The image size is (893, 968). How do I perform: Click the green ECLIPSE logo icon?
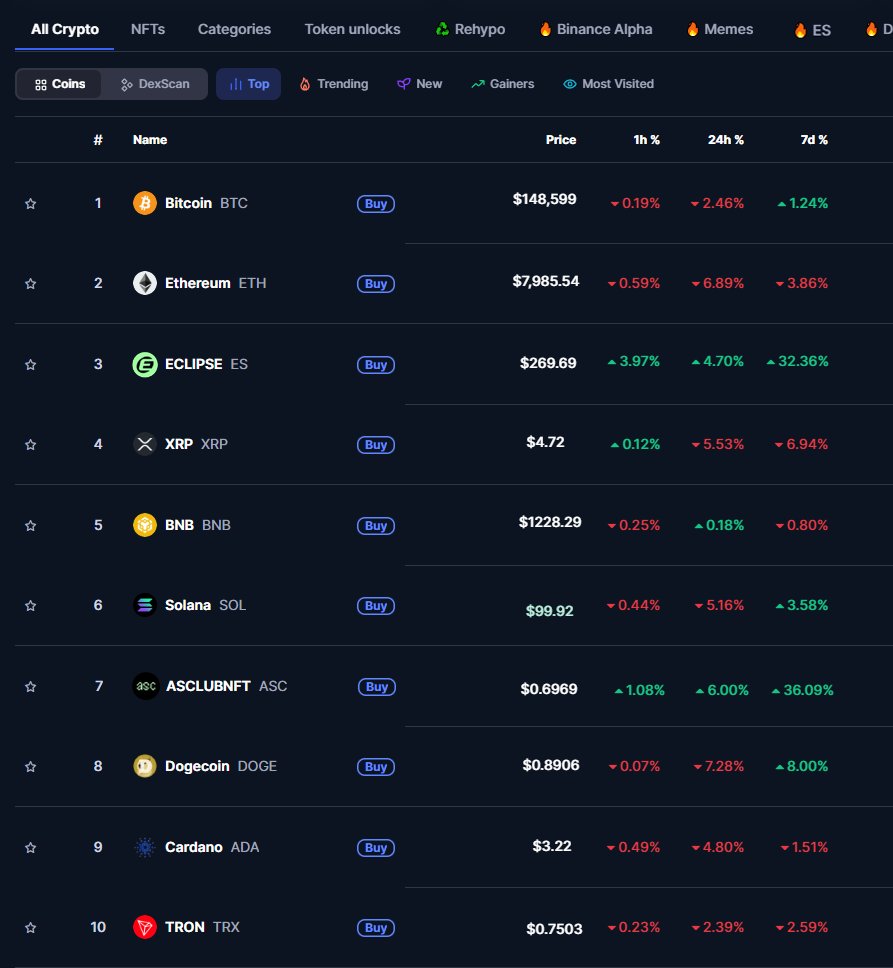tap(144, 364)
